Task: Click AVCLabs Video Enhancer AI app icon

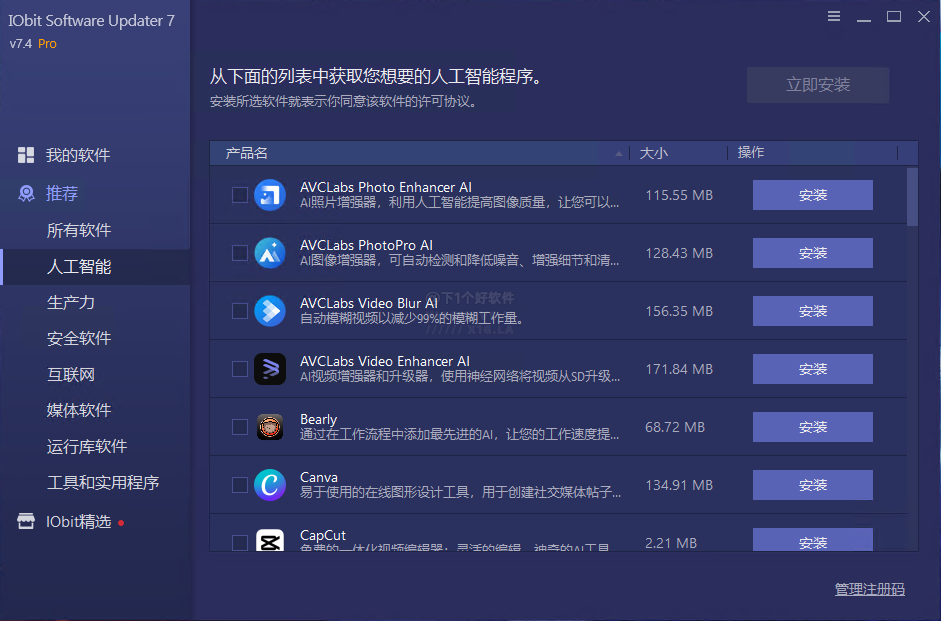Action: point(269,369)
